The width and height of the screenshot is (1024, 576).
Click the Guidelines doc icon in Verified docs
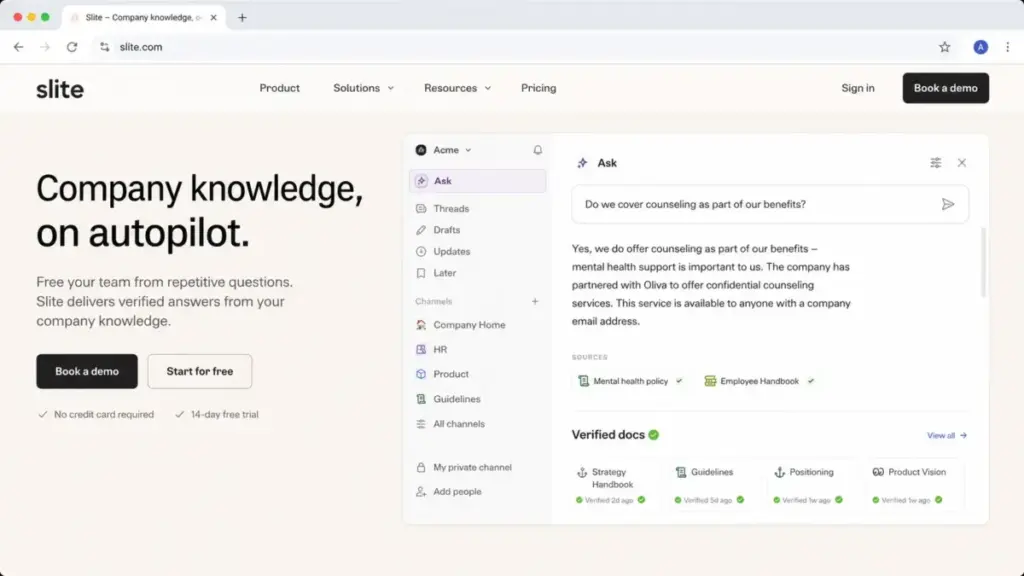tap(680, 472)
